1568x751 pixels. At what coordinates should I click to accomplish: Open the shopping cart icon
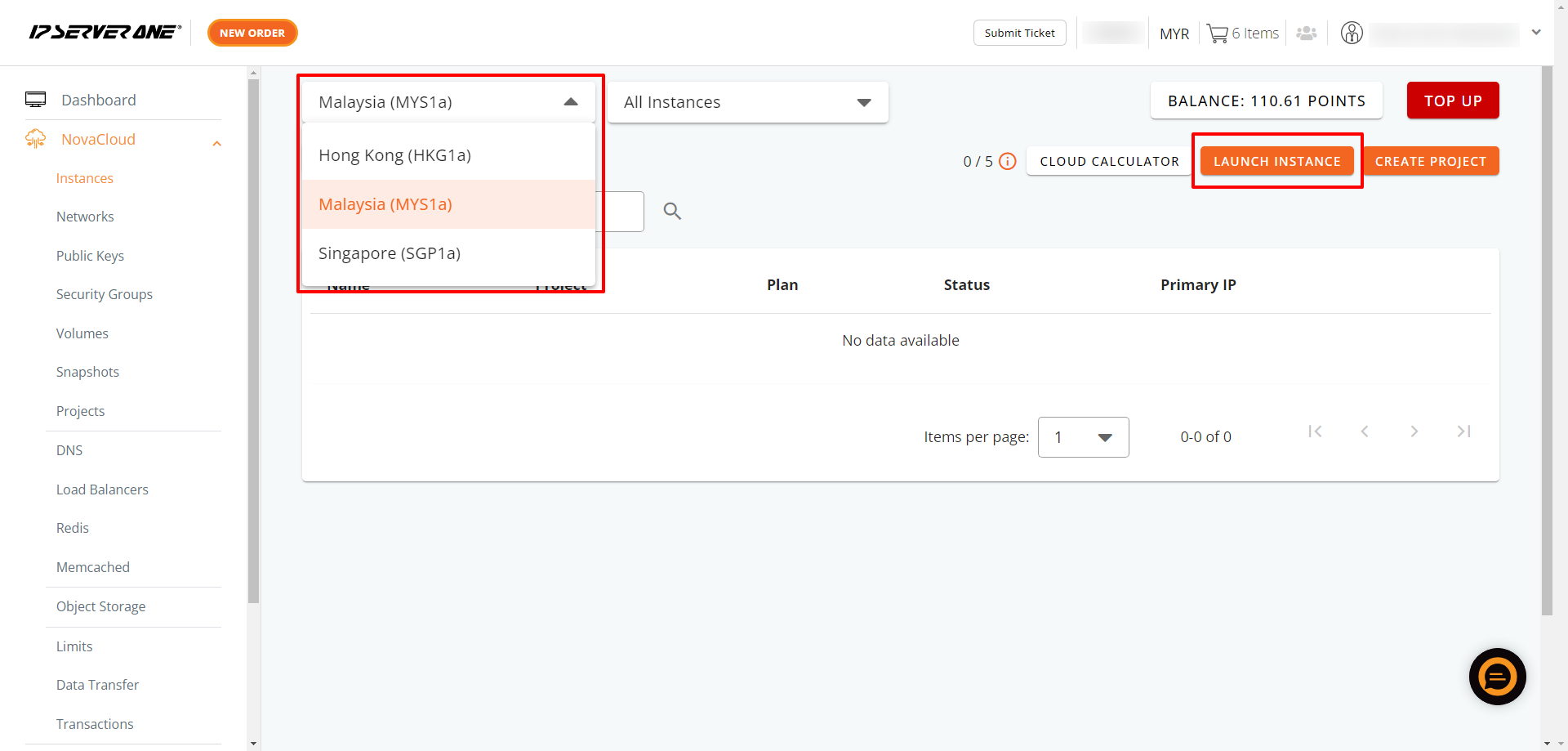click(1217, 34)
